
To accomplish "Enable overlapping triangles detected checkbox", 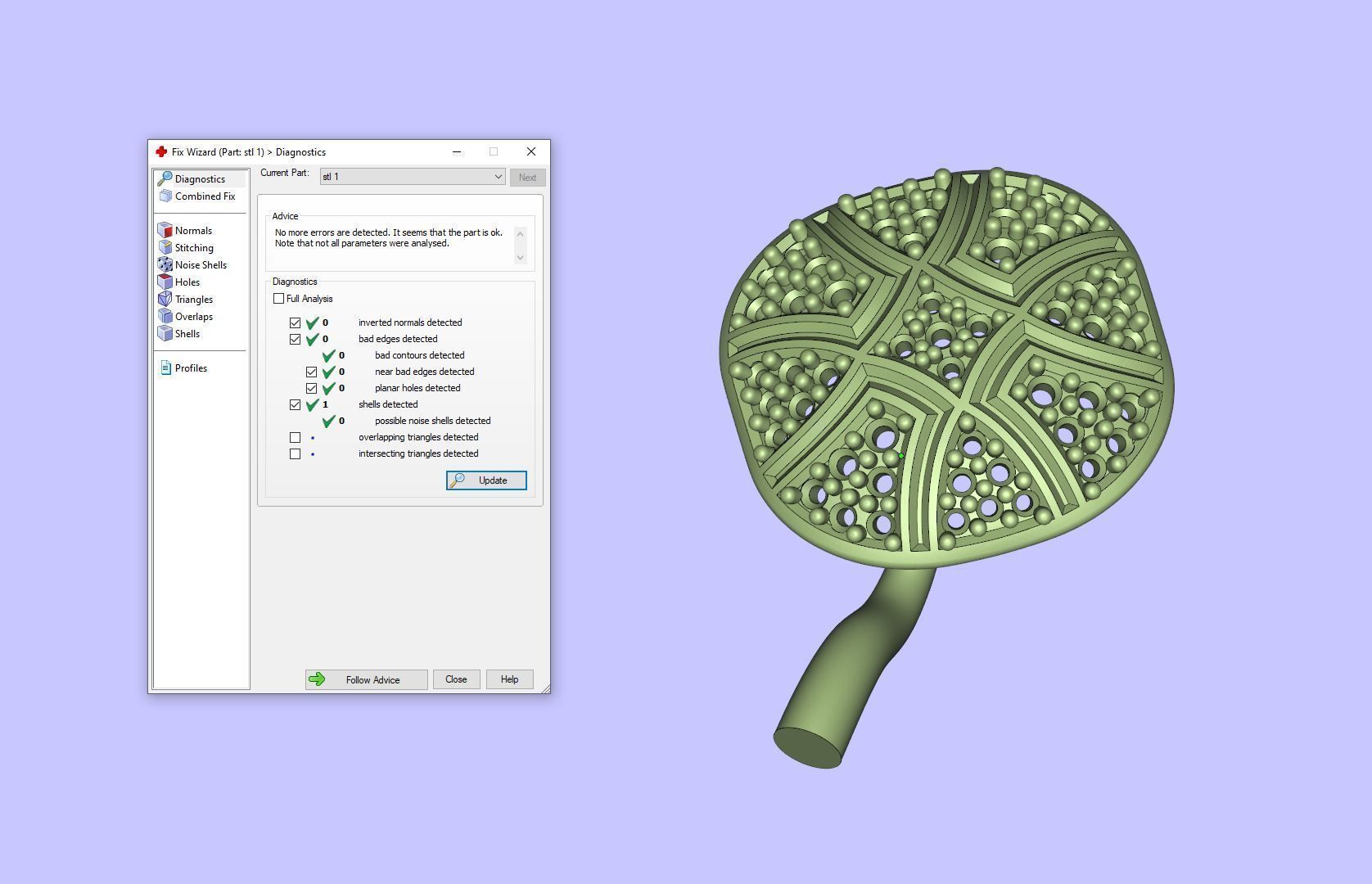I will 296,437.
